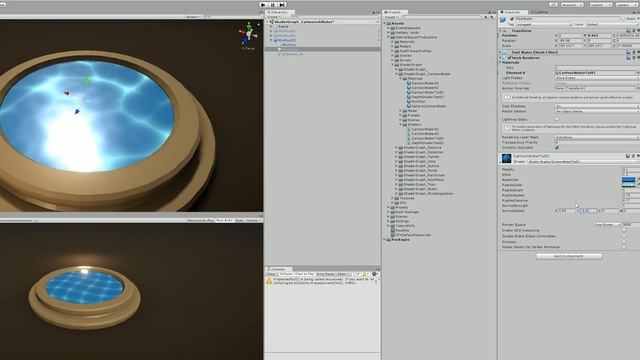
Task: Enable the GPU Instancing checkbox
Action: pyautogui.click(x=624, y=230)
